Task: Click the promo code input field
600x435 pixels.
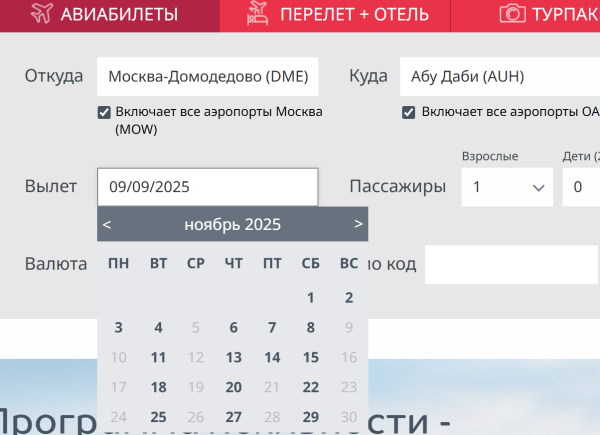Action: [512, 265]
